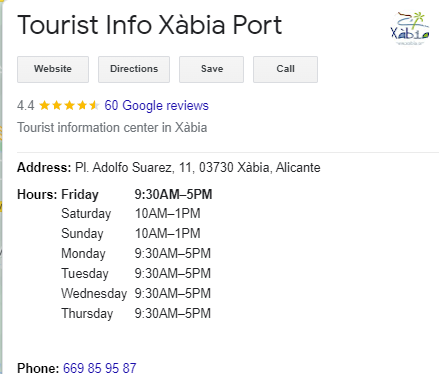Click the Sunday hours row
439x374 pixels.
[131, 234]
